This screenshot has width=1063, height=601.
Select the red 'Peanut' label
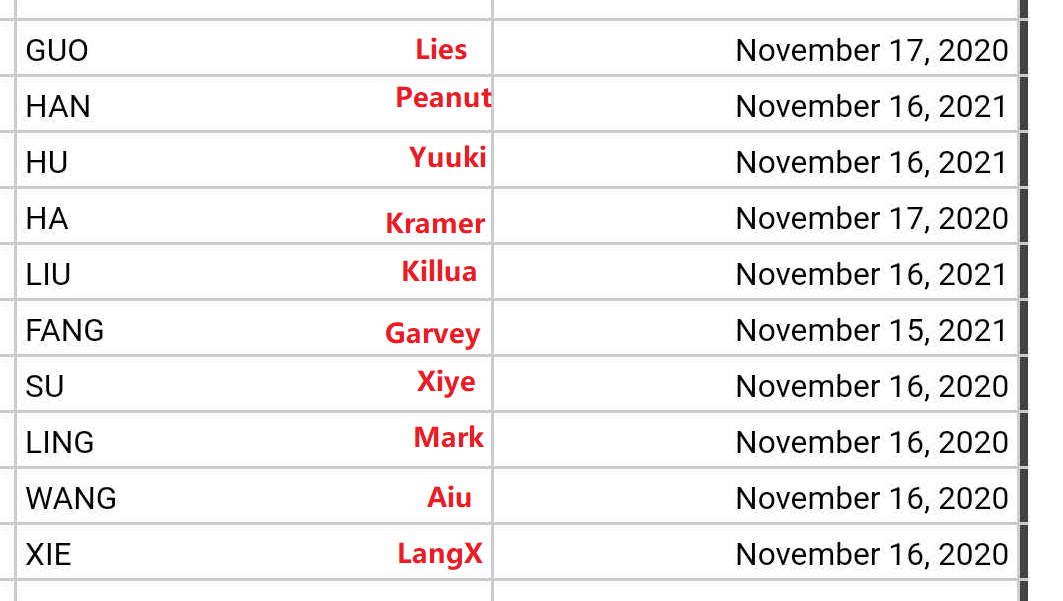coord(443,98)
